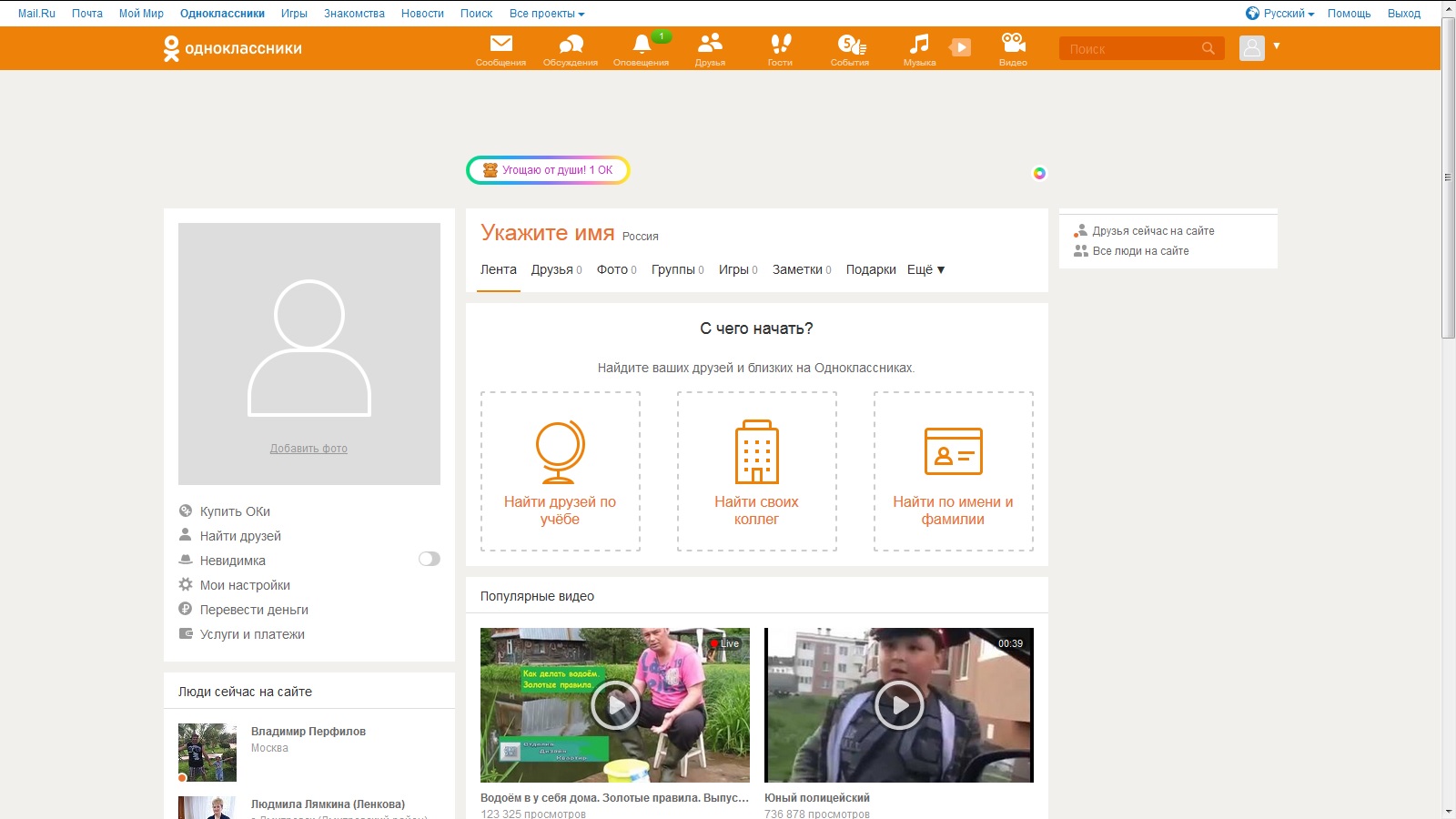Open the Друзья icon in the orange toolbar
Image resolution: width=1456 pixels, height=819 pixels.
point(710,43)
